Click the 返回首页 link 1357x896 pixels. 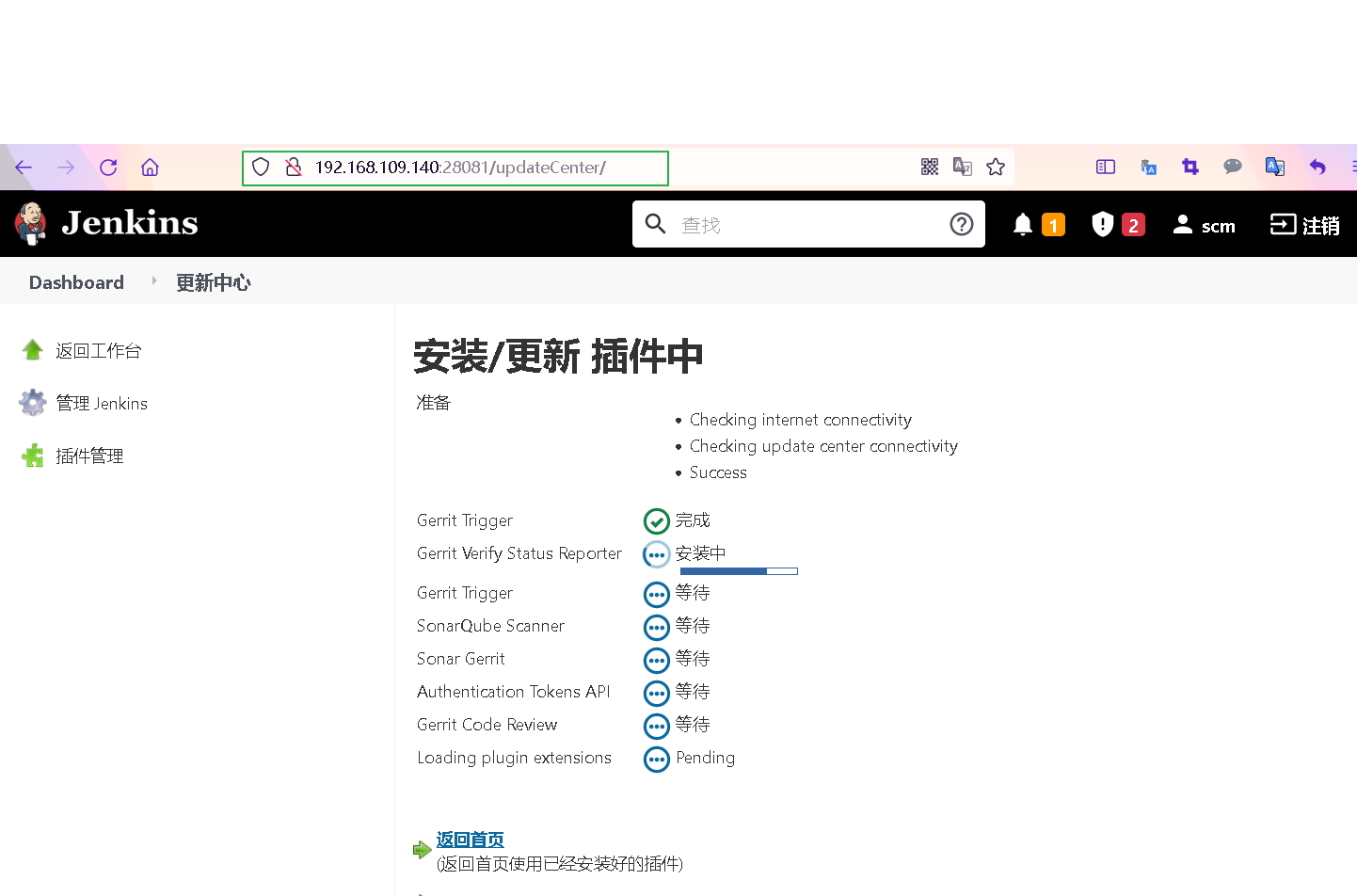[470, 840]
